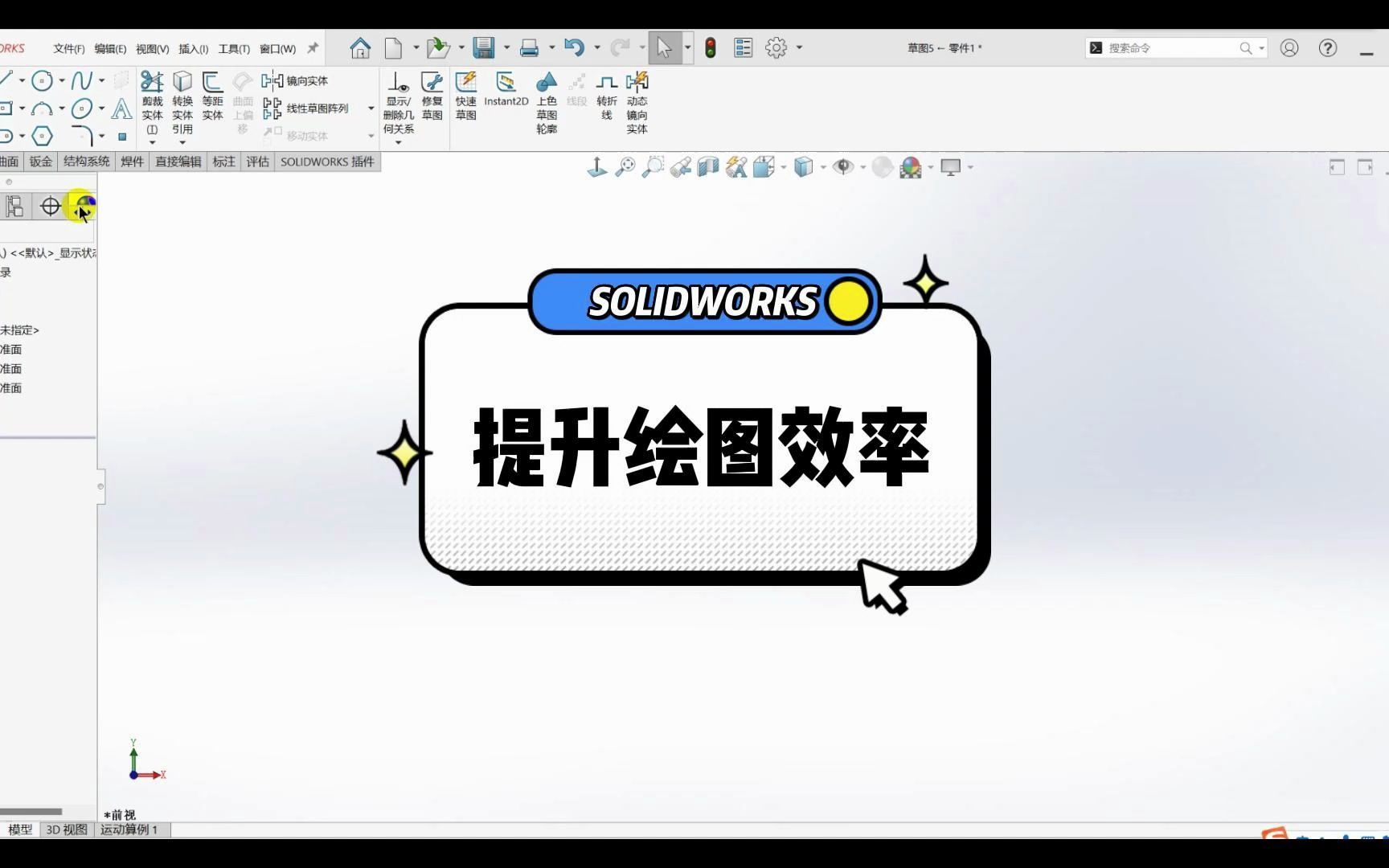Expand the Spline tool dropdown arrow
Viewport: 1389px width, 868px height.
(101, 80)
